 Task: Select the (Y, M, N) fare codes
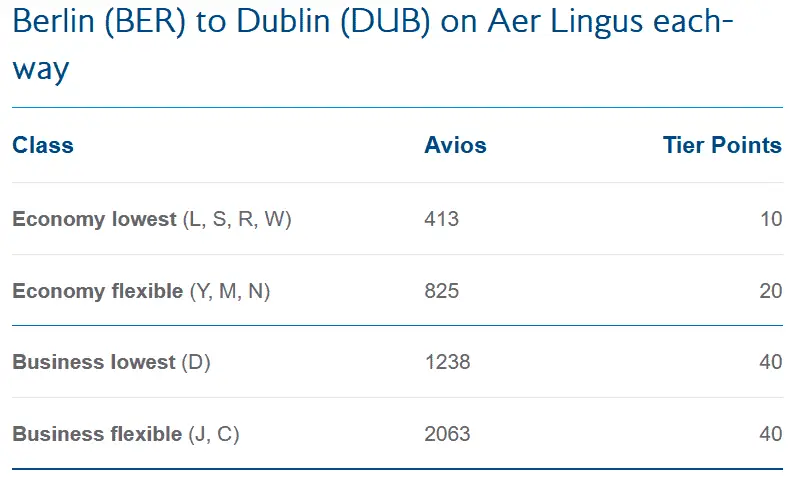click(230, 291)
